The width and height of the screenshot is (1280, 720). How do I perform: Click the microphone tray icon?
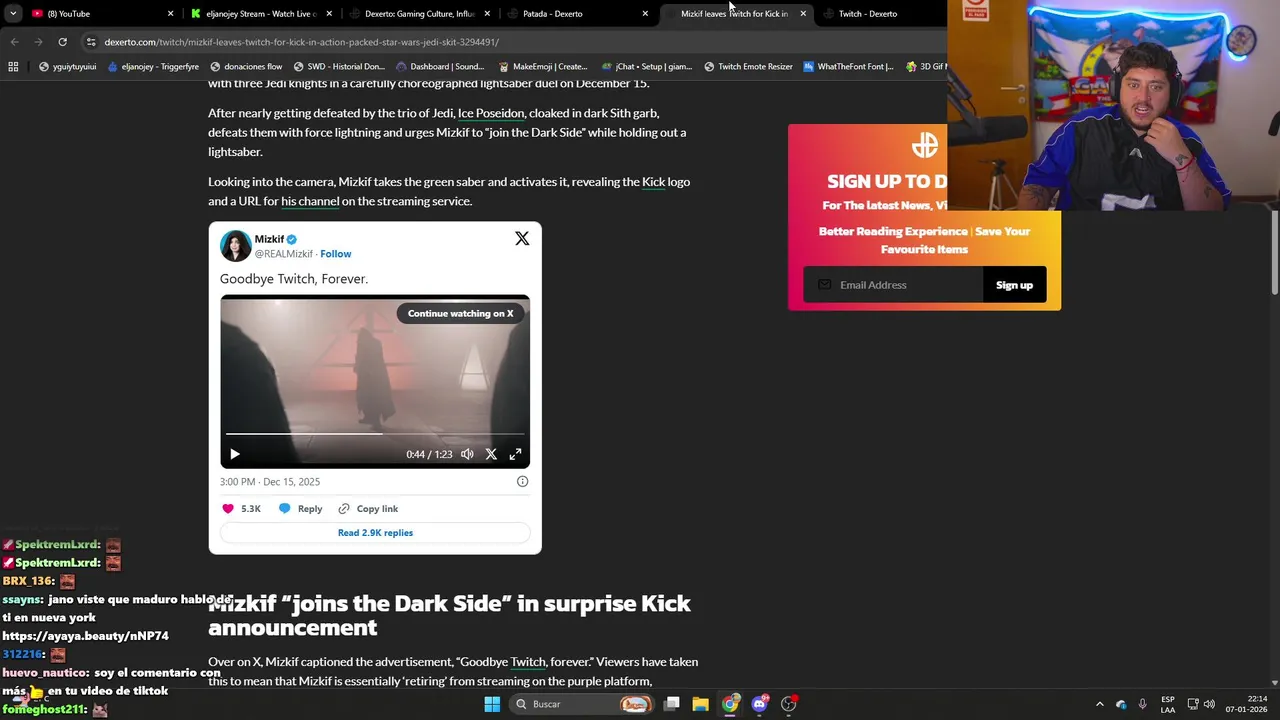point(1142,704)
